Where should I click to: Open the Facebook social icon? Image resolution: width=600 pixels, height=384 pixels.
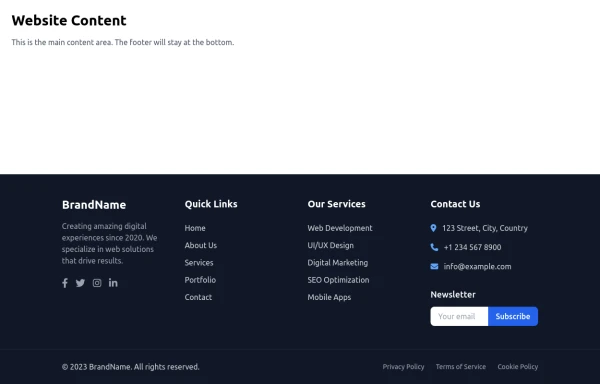click(x=65, y=283)
